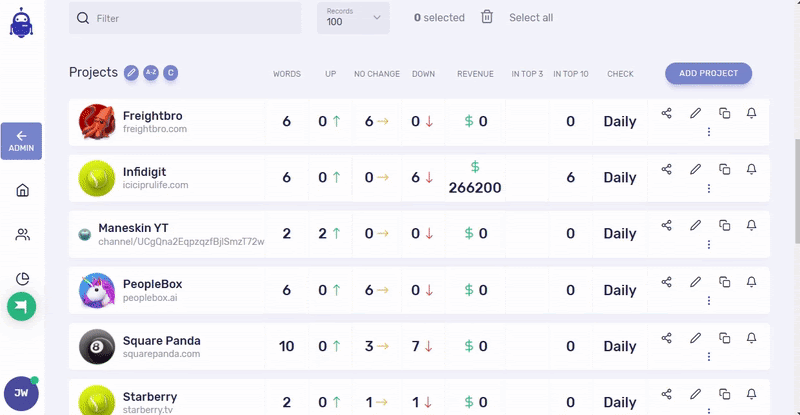This screenshot has width=800, height=415.
Task: Edit the PeopleBox project
Action: (695, 282)
